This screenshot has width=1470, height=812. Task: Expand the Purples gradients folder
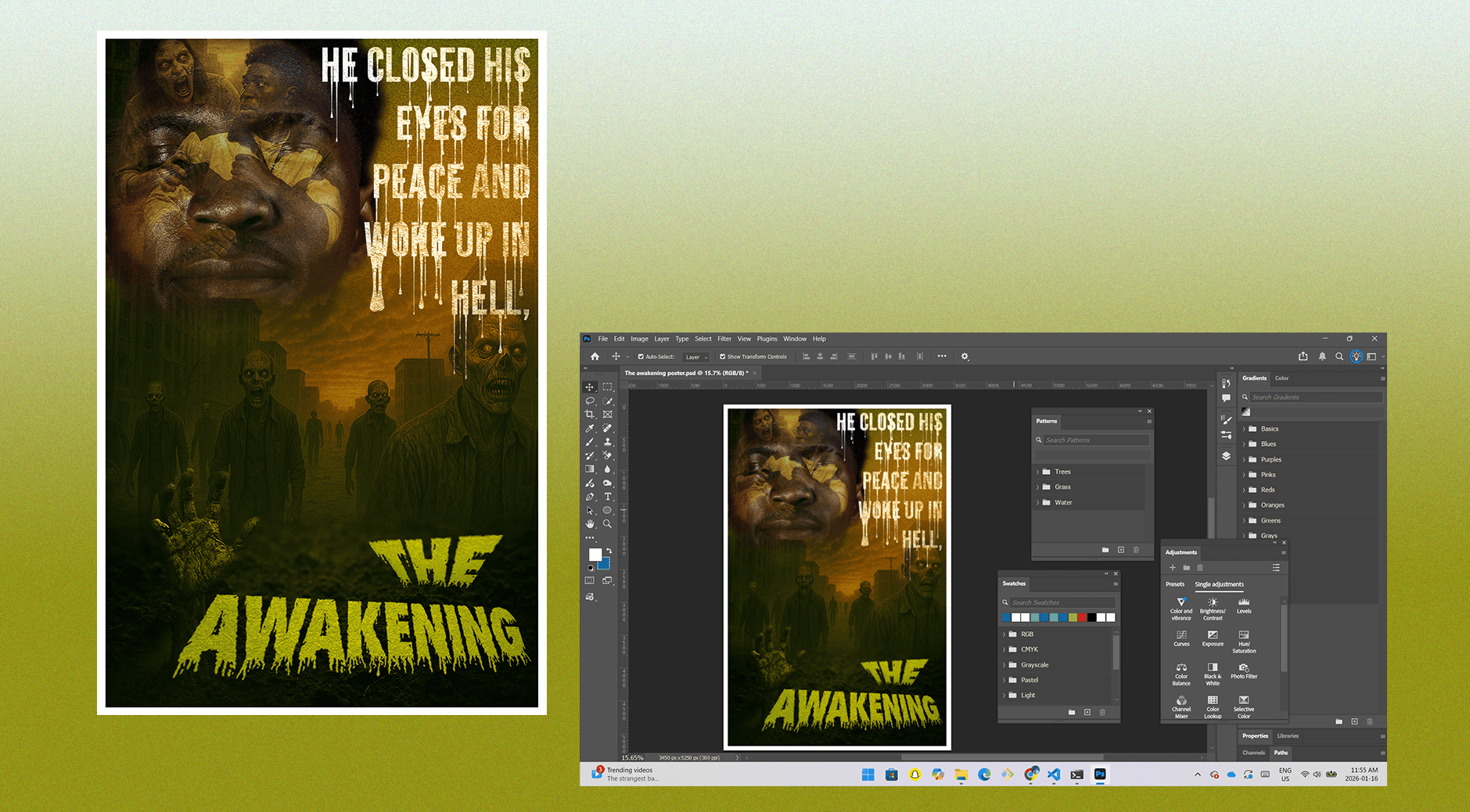[1244, 459]
